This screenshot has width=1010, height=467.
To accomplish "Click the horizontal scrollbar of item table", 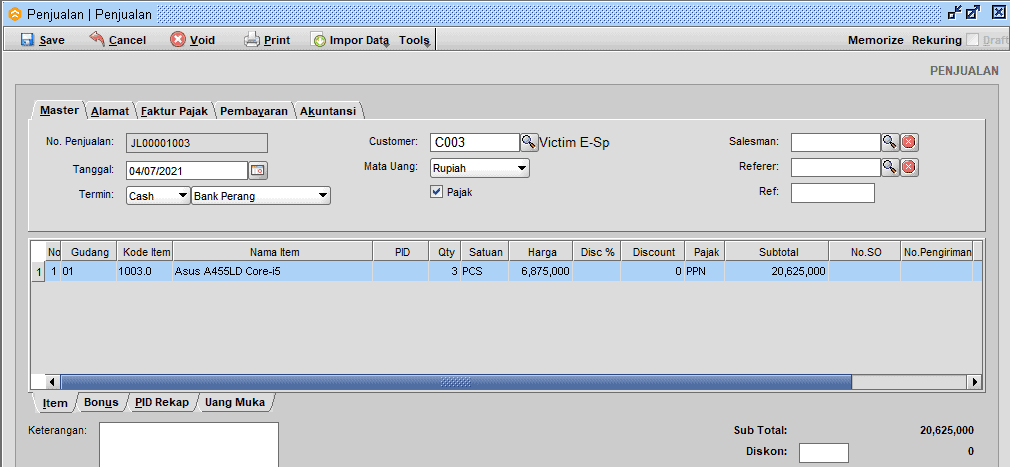I will (x=455, y=382).
